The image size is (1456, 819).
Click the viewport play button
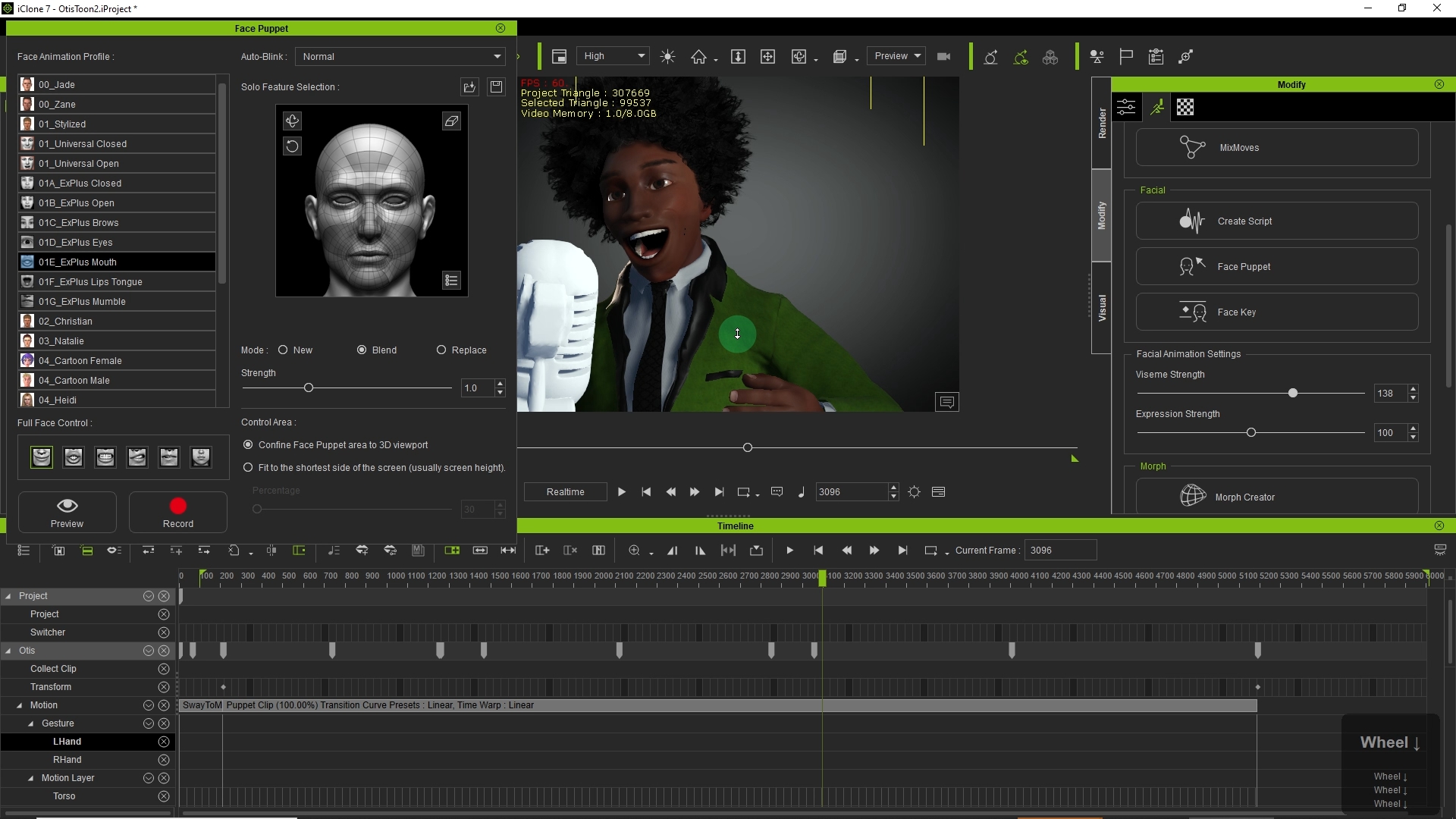tap(621, 491)
